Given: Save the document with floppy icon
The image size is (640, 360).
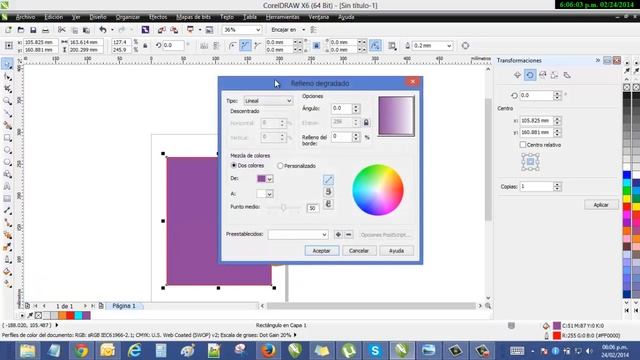Looking at the screenshot, I should click(x=33, y=30).
